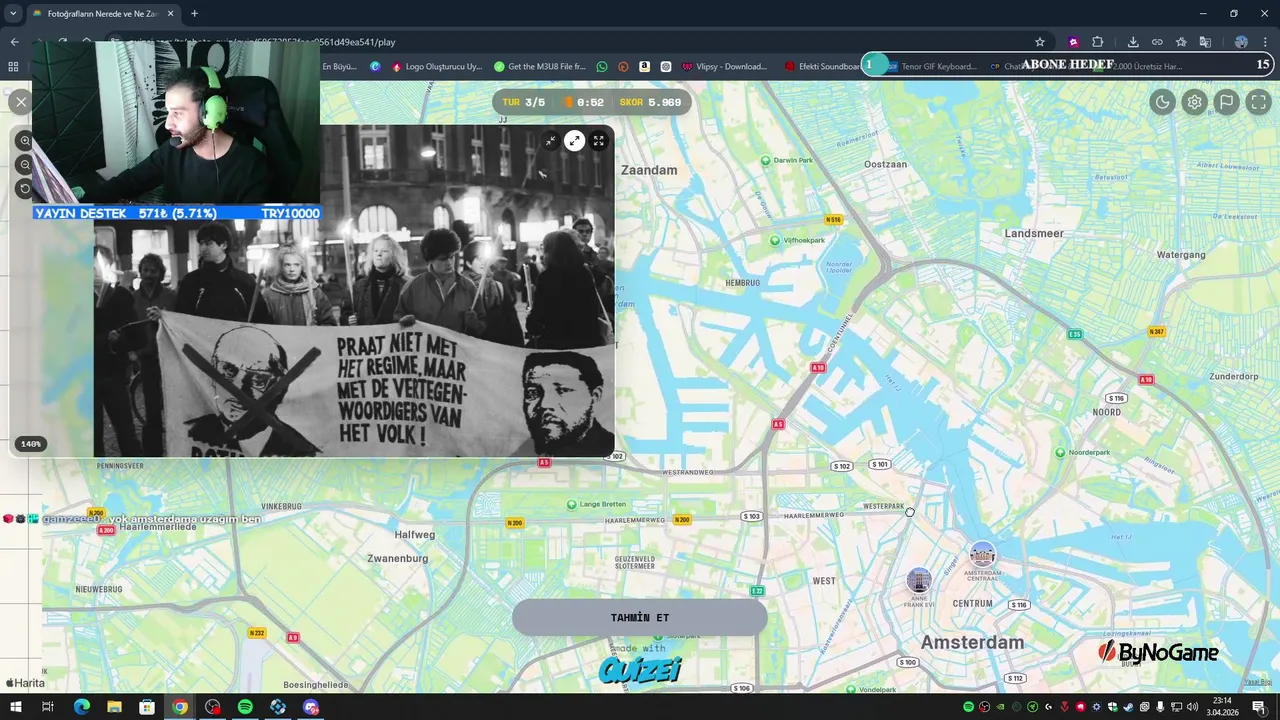Reset the photo view rotation icon

(x=25, y=189)
